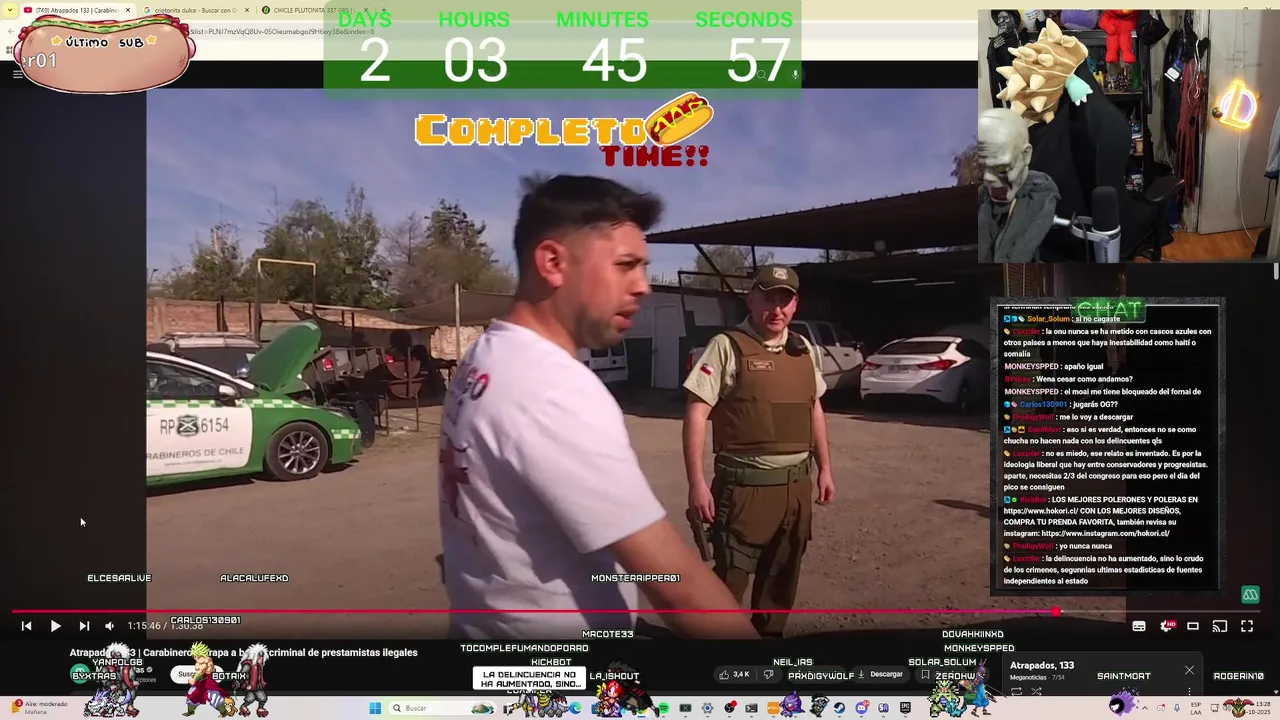This screenshot has height=720, width=1280.
Task: Click the red progress bar scrubber dot
Action: click(x=1057, y=611)
